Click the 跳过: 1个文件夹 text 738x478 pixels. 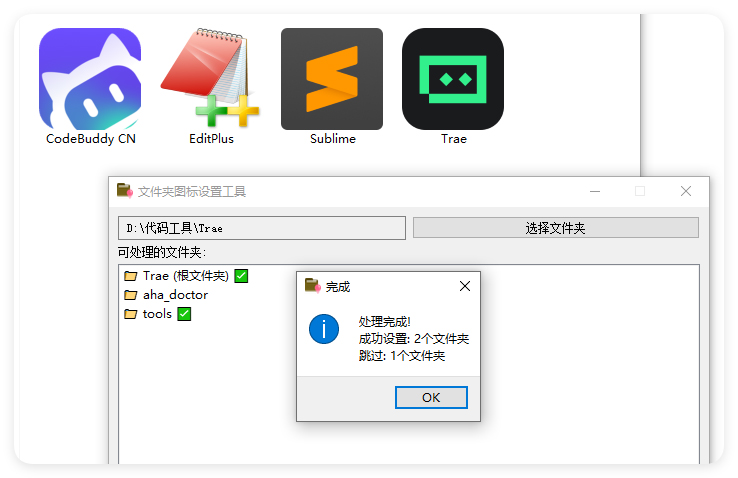402,356
